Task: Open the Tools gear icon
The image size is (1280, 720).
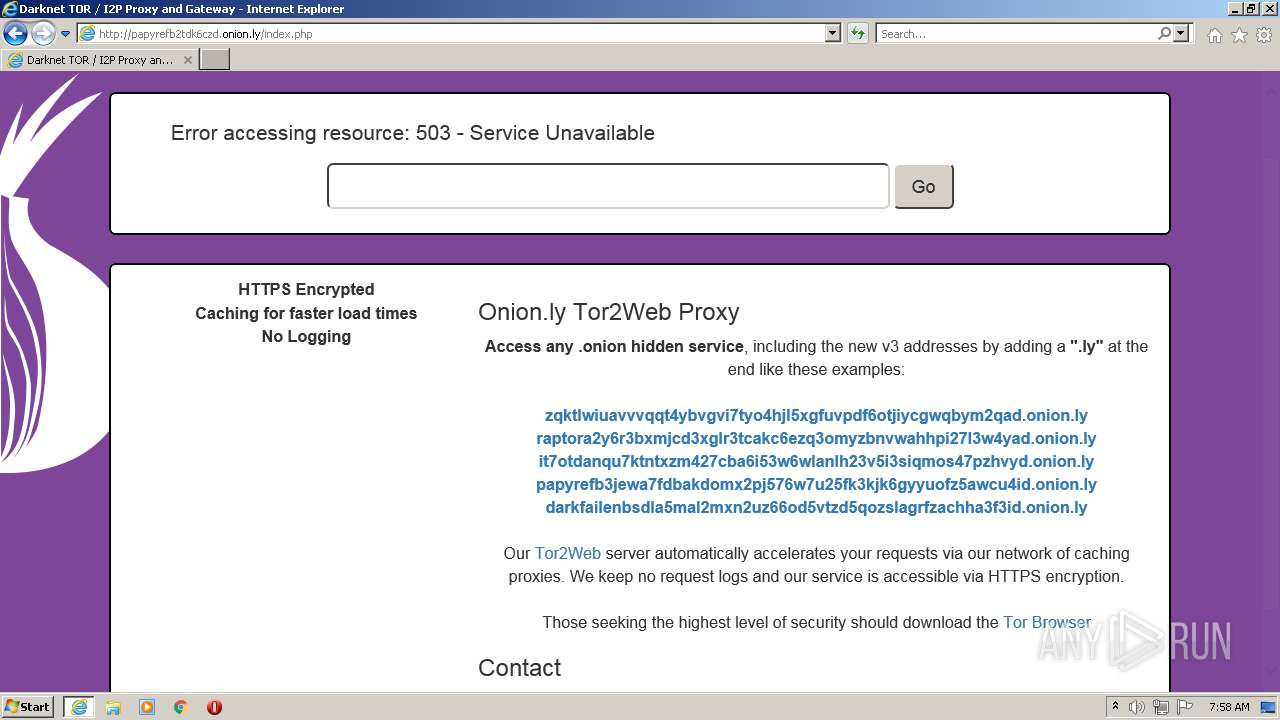Action: point(1264,35)
